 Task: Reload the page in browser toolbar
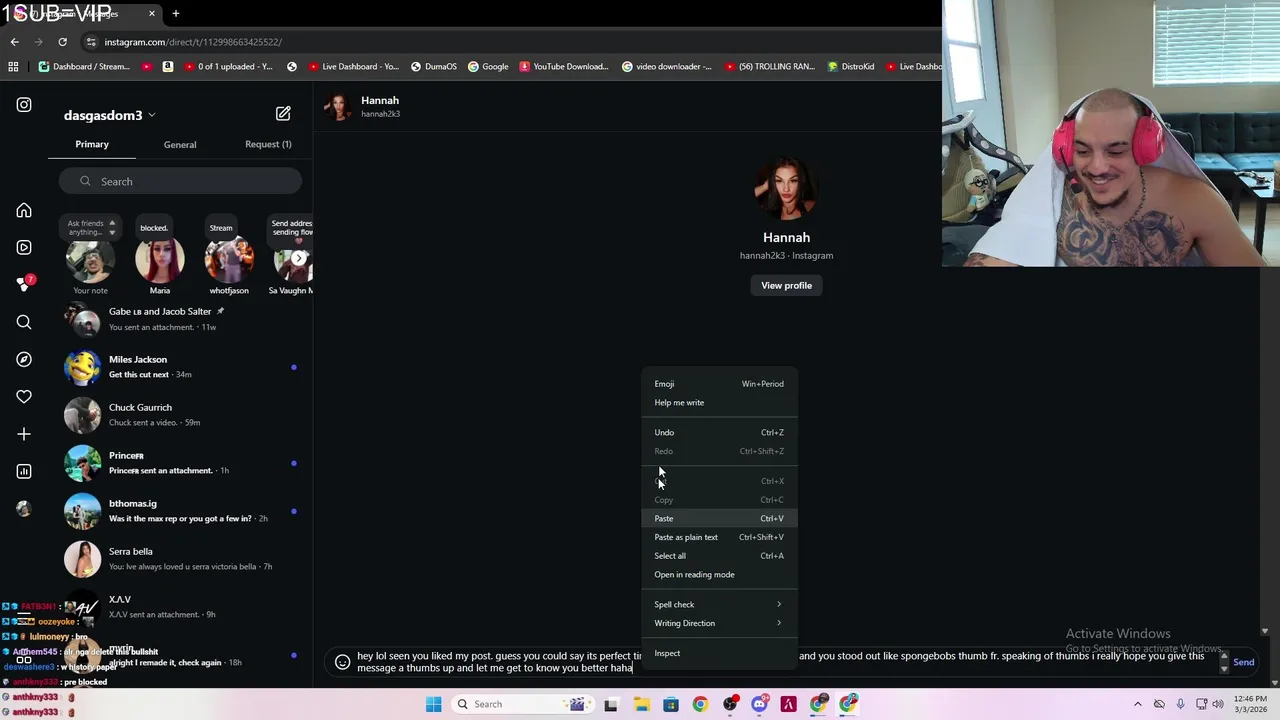click(x=62, y=42)
